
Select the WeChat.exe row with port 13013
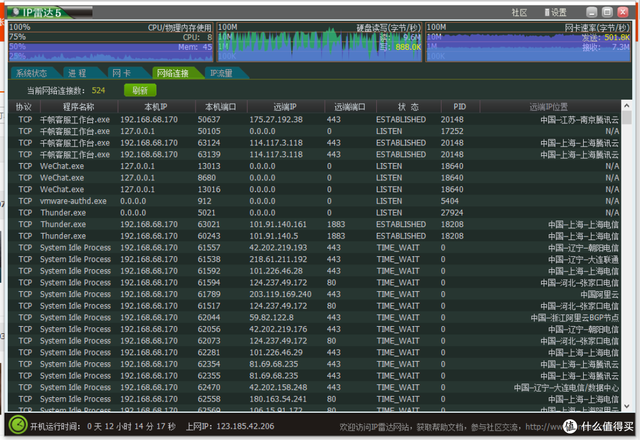coord(314,166)
